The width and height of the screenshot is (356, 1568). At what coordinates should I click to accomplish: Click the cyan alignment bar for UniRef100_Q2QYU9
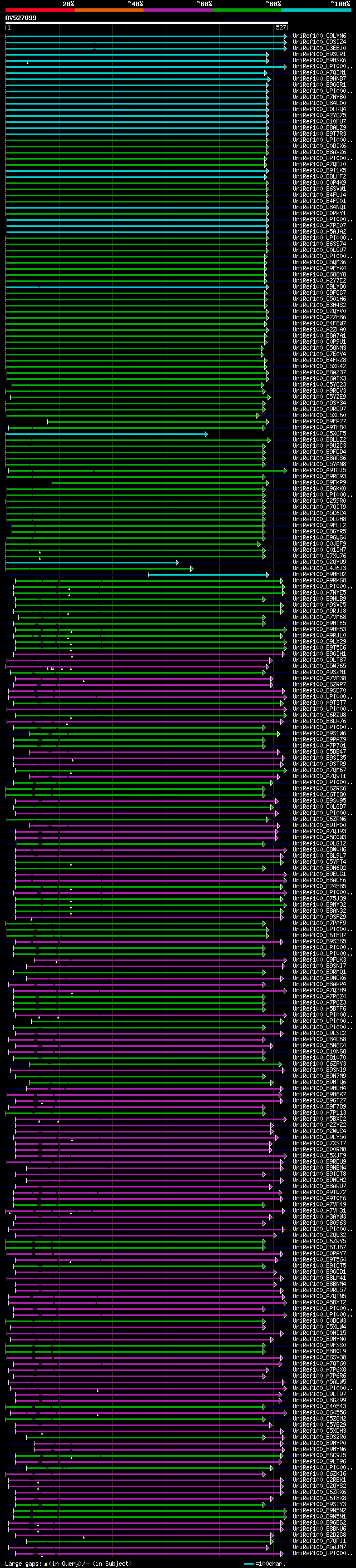pos(92,562)
